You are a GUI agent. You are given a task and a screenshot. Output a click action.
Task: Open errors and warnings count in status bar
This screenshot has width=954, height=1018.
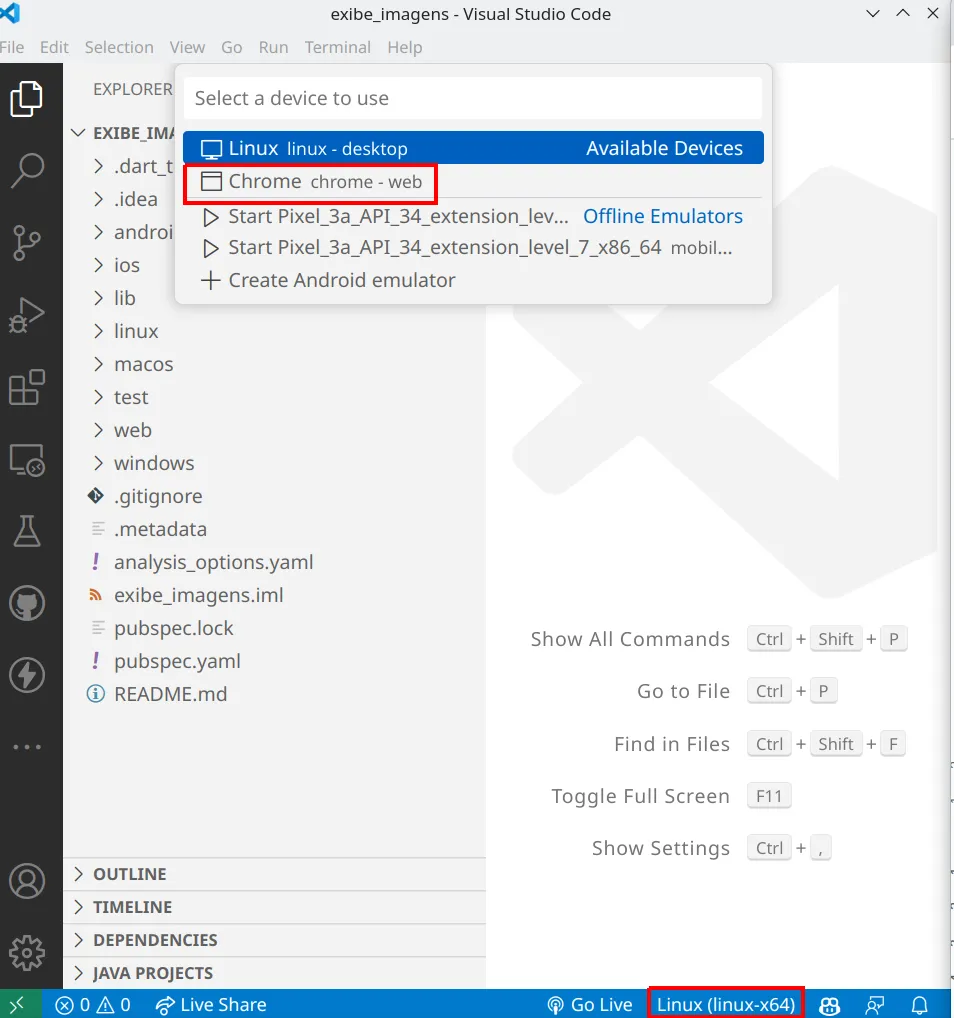point(93,1005)
